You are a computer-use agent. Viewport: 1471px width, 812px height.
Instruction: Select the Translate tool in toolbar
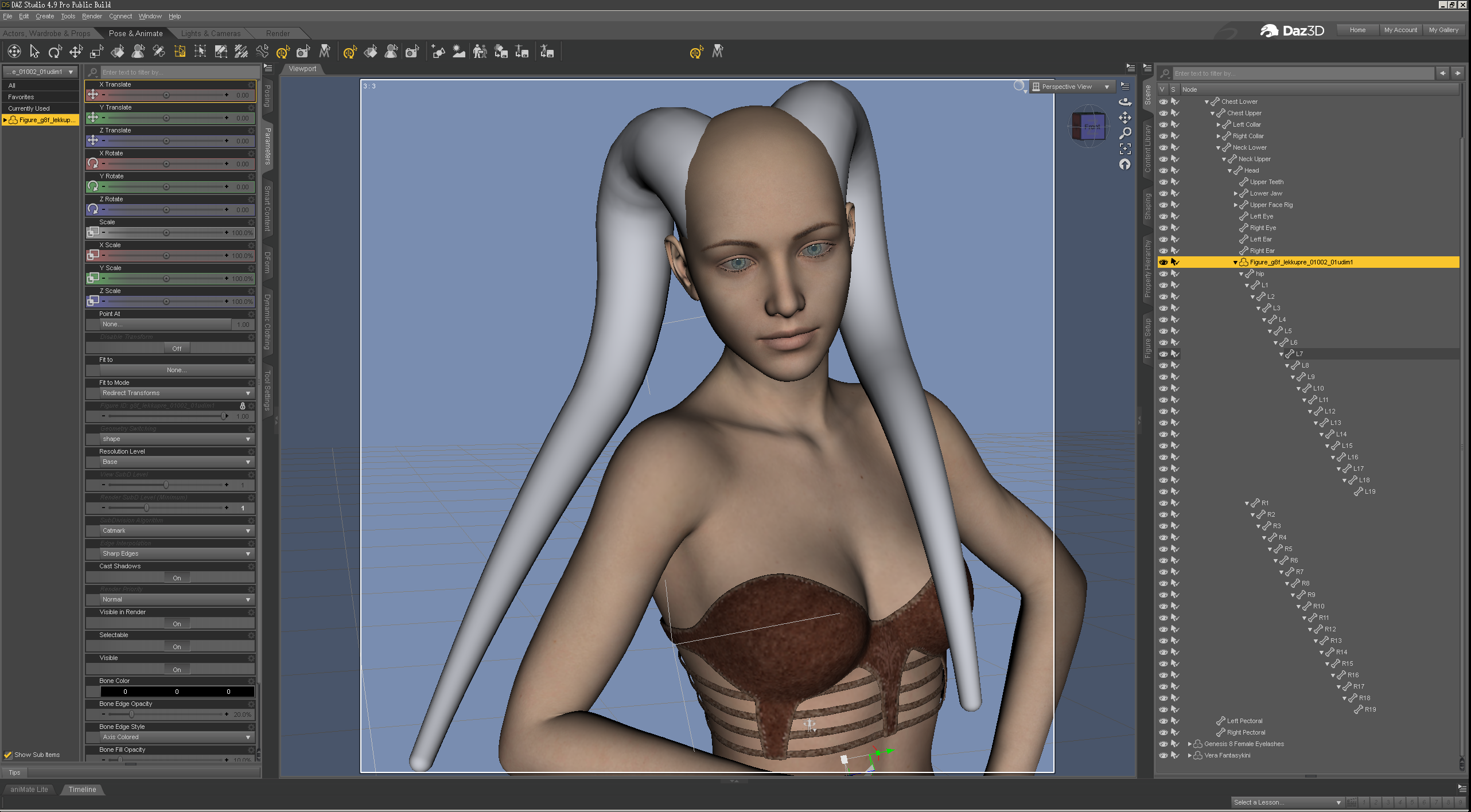point(76,52)
